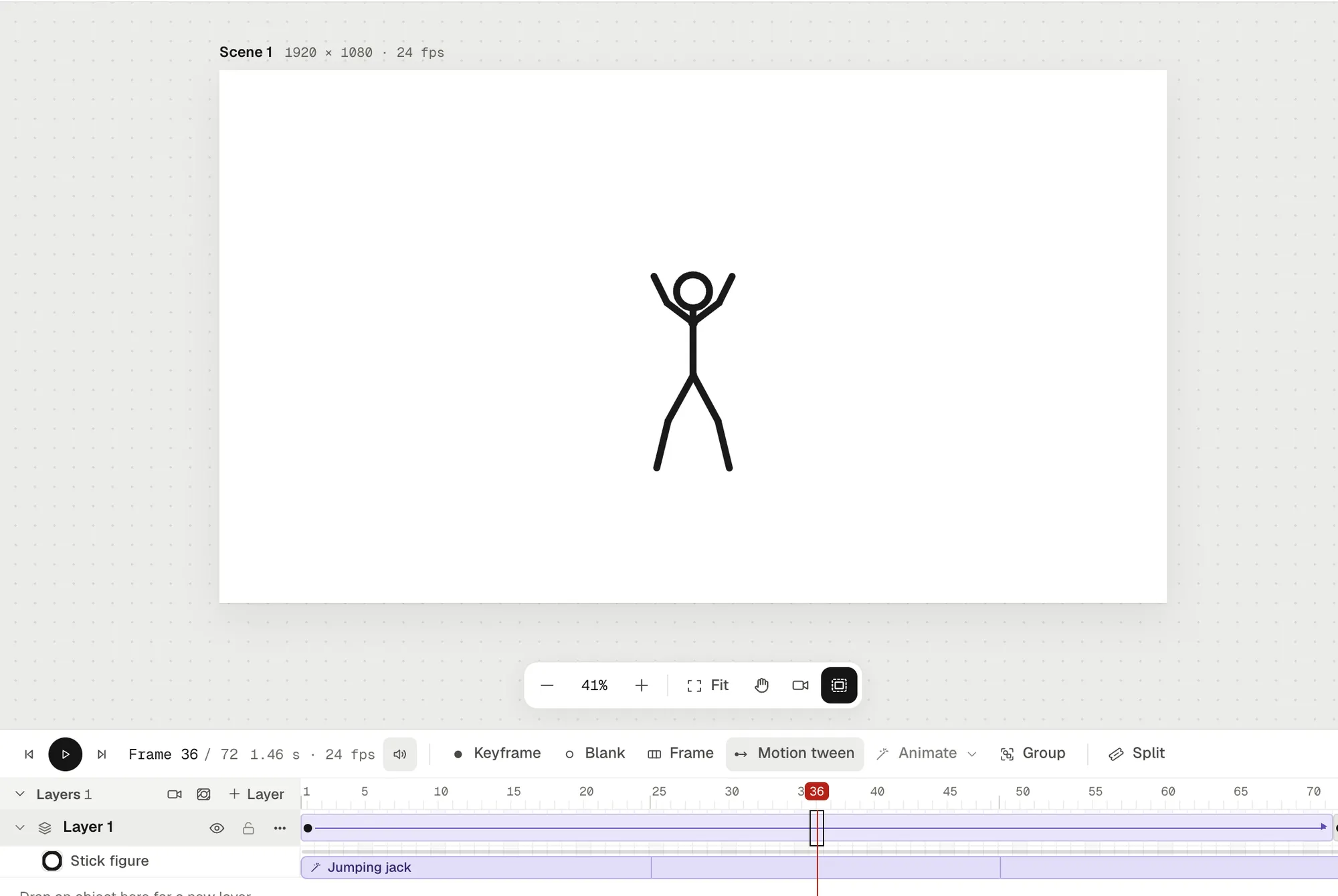
Task: Zoom out with the minus icon
Action: (547, 685)
